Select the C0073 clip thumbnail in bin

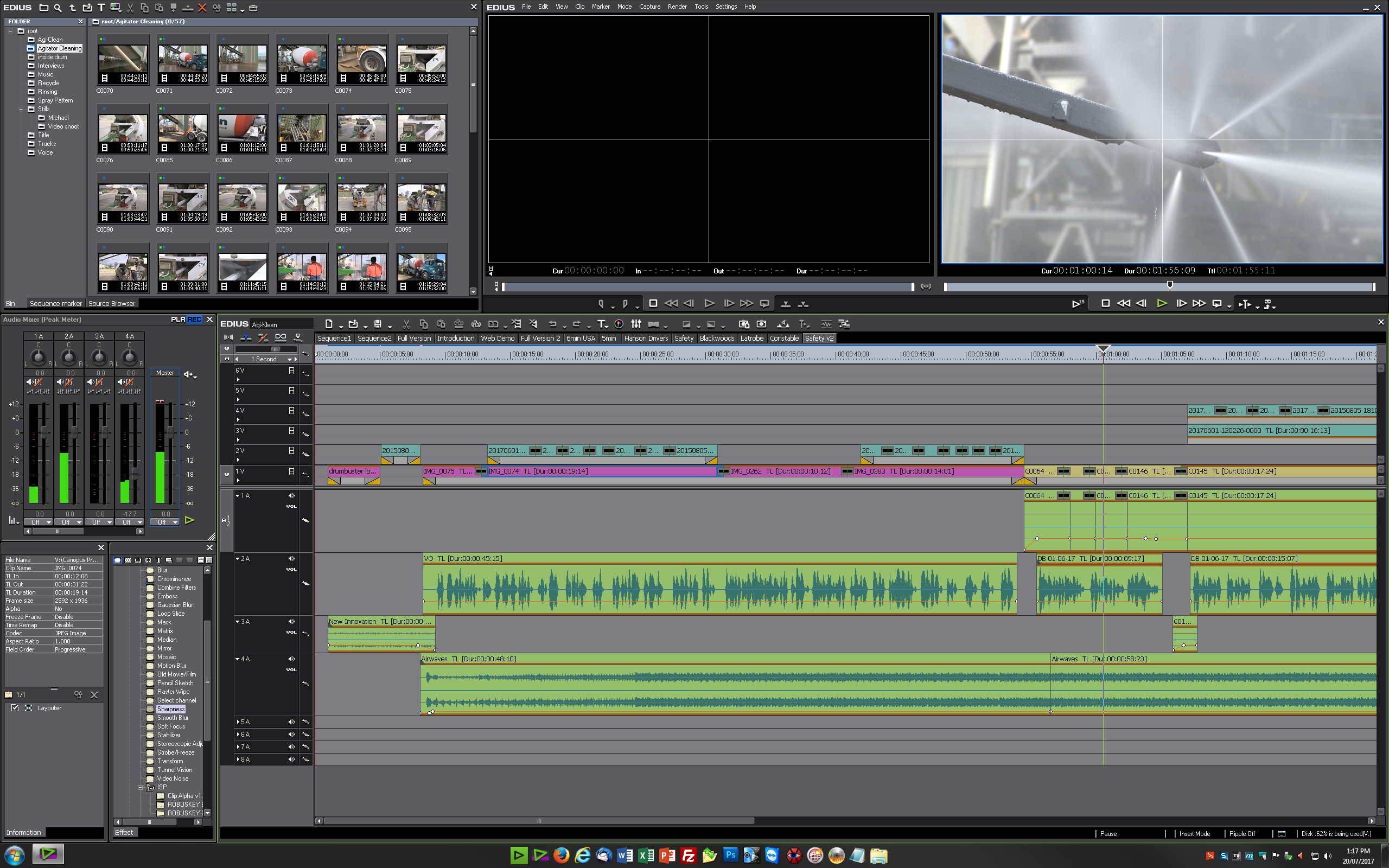(302, 60)
